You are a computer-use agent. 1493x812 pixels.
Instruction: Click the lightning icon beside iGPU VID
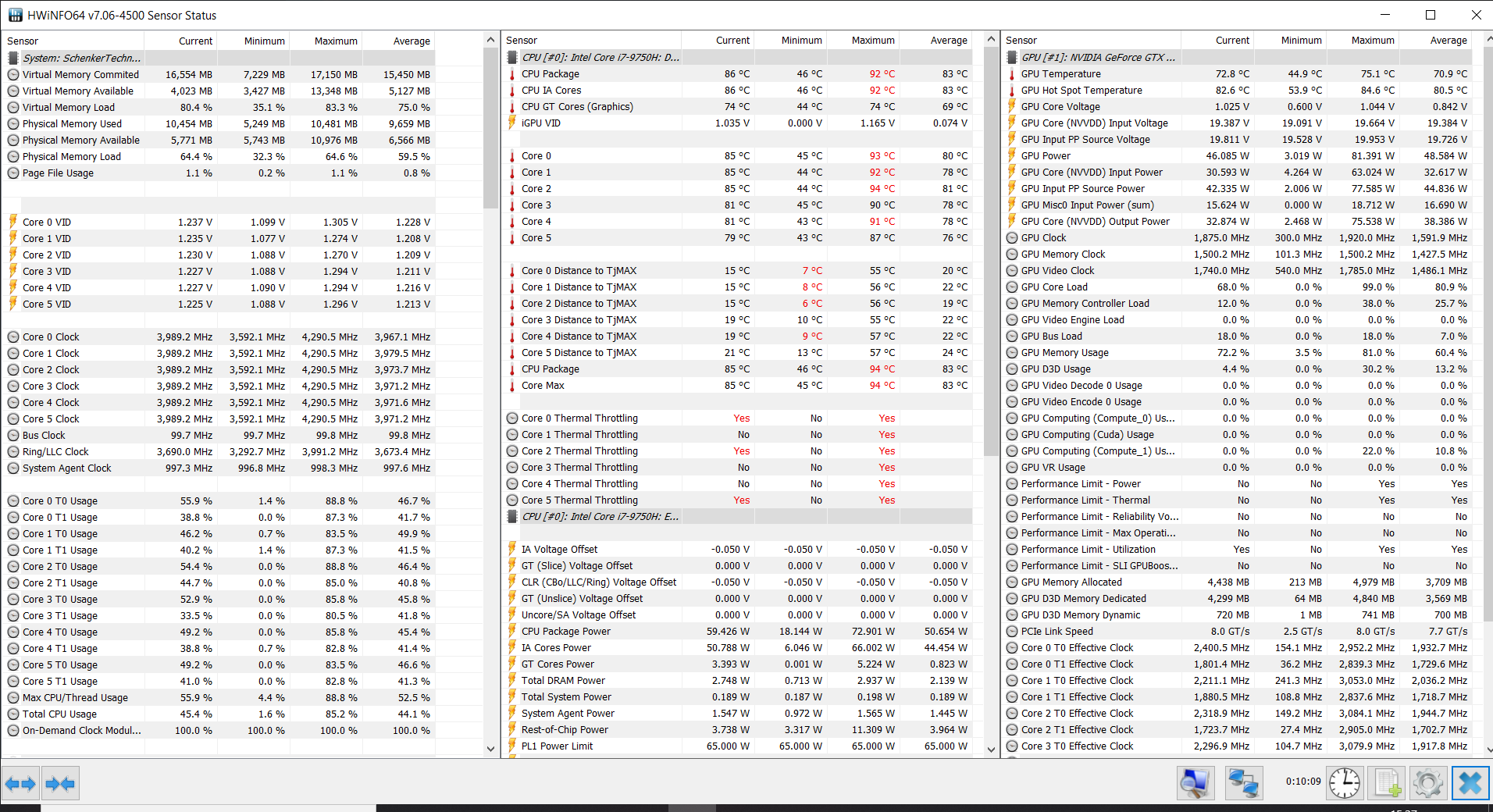(x=512, y=123)
